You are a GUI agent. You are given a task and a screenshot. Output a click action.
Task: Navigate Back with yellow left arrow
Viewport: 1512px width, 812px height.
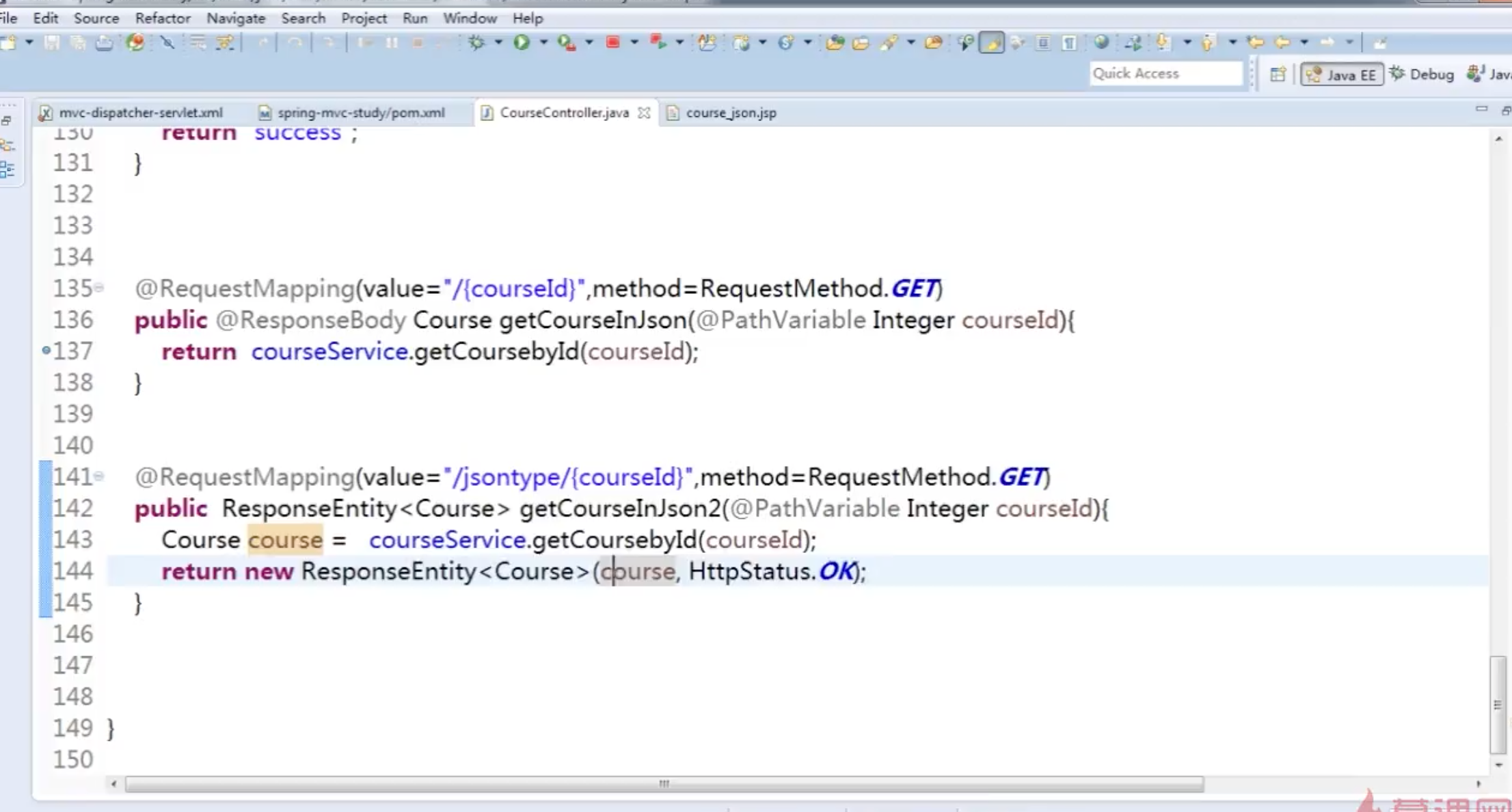(x=1282, y=43)
